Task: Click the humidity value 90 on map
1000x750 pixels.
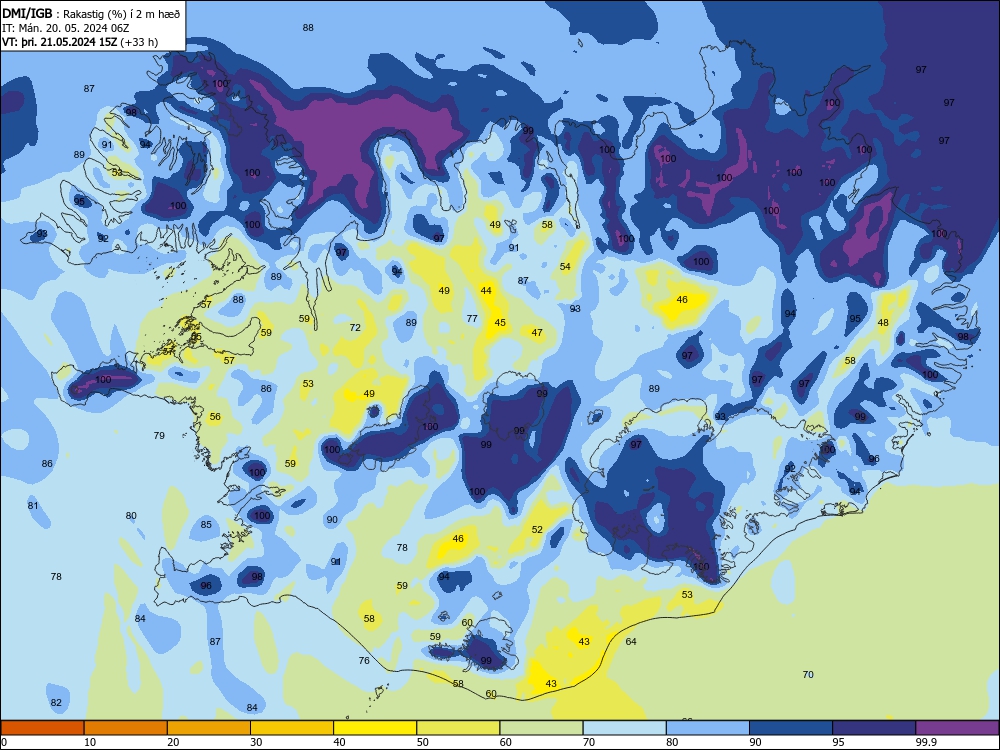Action: coord(332,520)
